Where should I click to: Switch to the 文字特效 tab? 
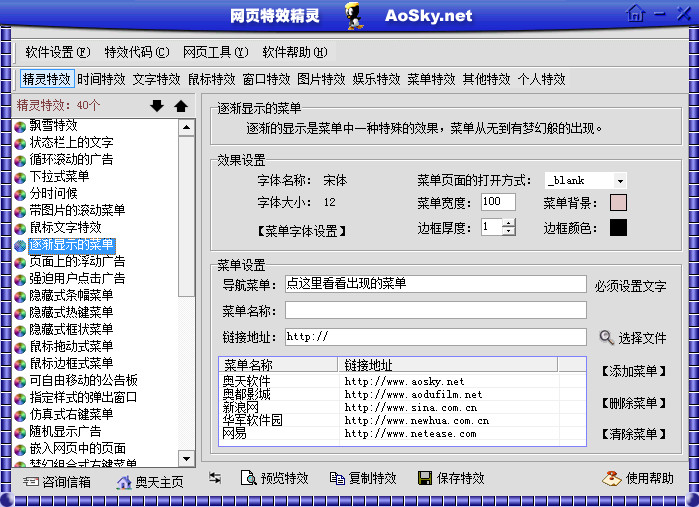[x=156, y=79]
